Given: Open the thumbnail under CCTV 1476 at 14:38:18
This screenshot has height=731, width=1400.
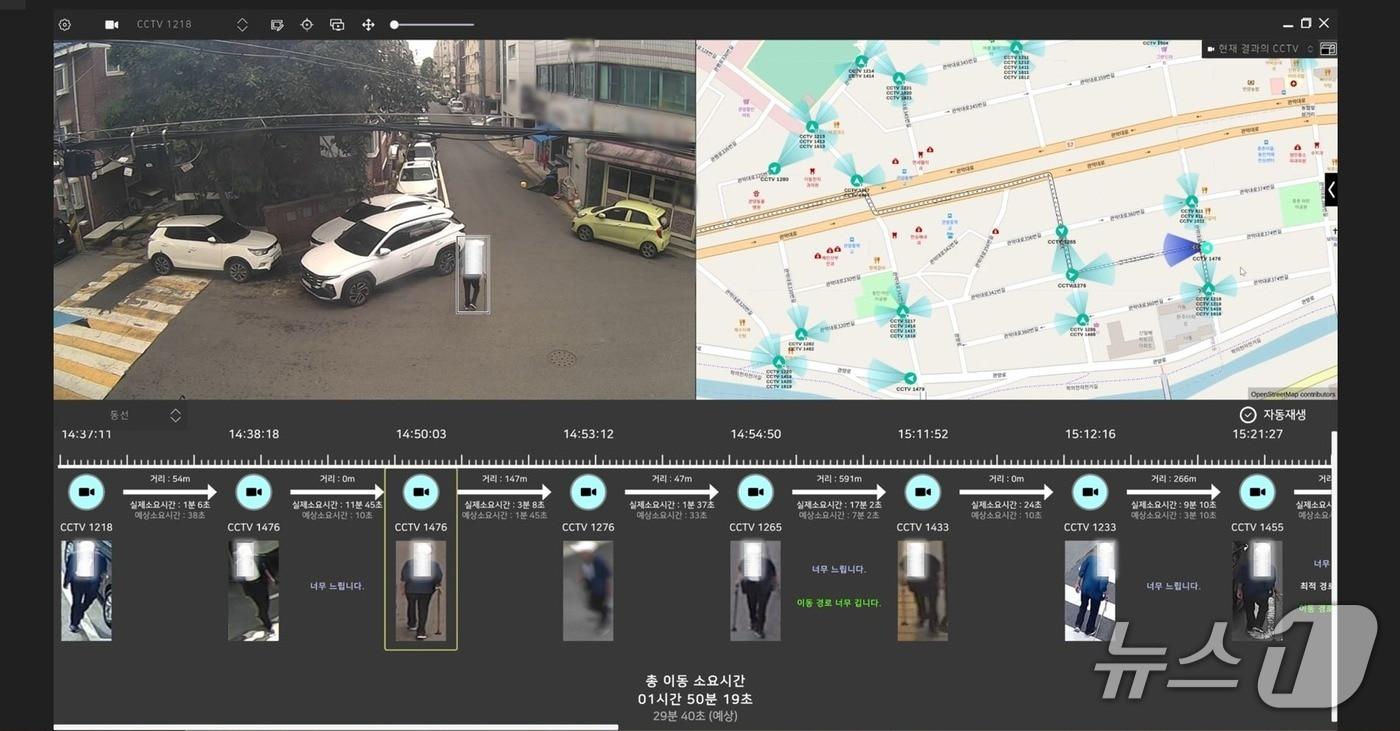Looking at the screenshot, I should tap(253, 591).
